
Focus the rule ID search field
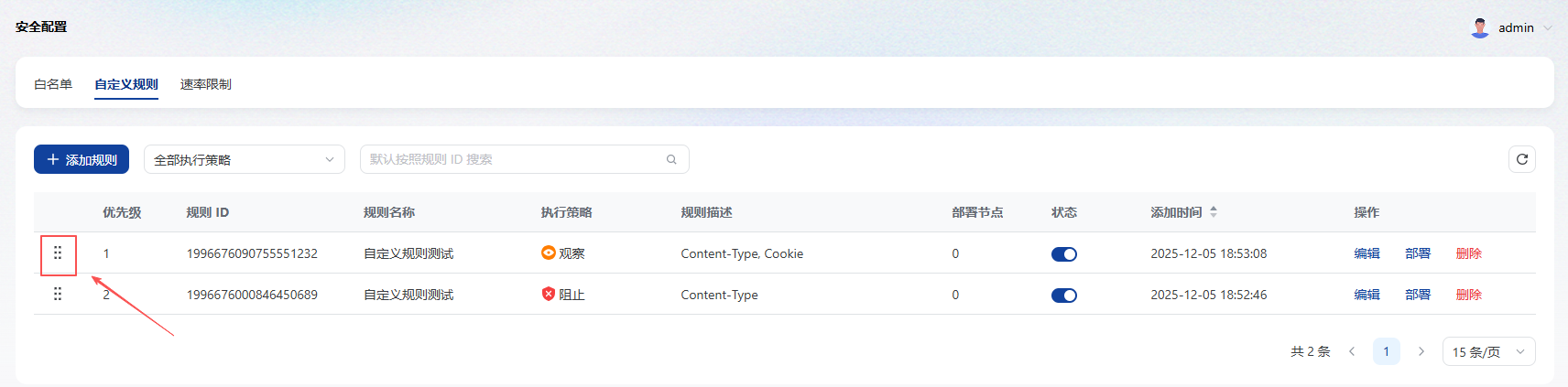(x=513, y=159)
